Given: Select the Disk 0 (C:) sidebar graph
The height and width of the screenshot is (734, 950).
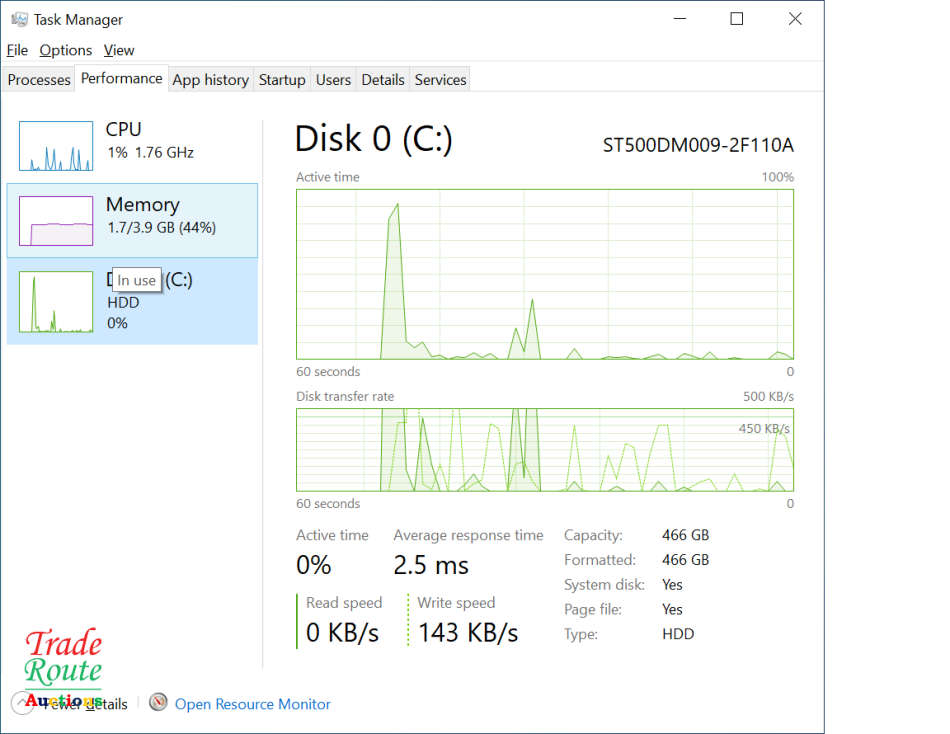Looking at the screenshot, I should pos(55,302).
